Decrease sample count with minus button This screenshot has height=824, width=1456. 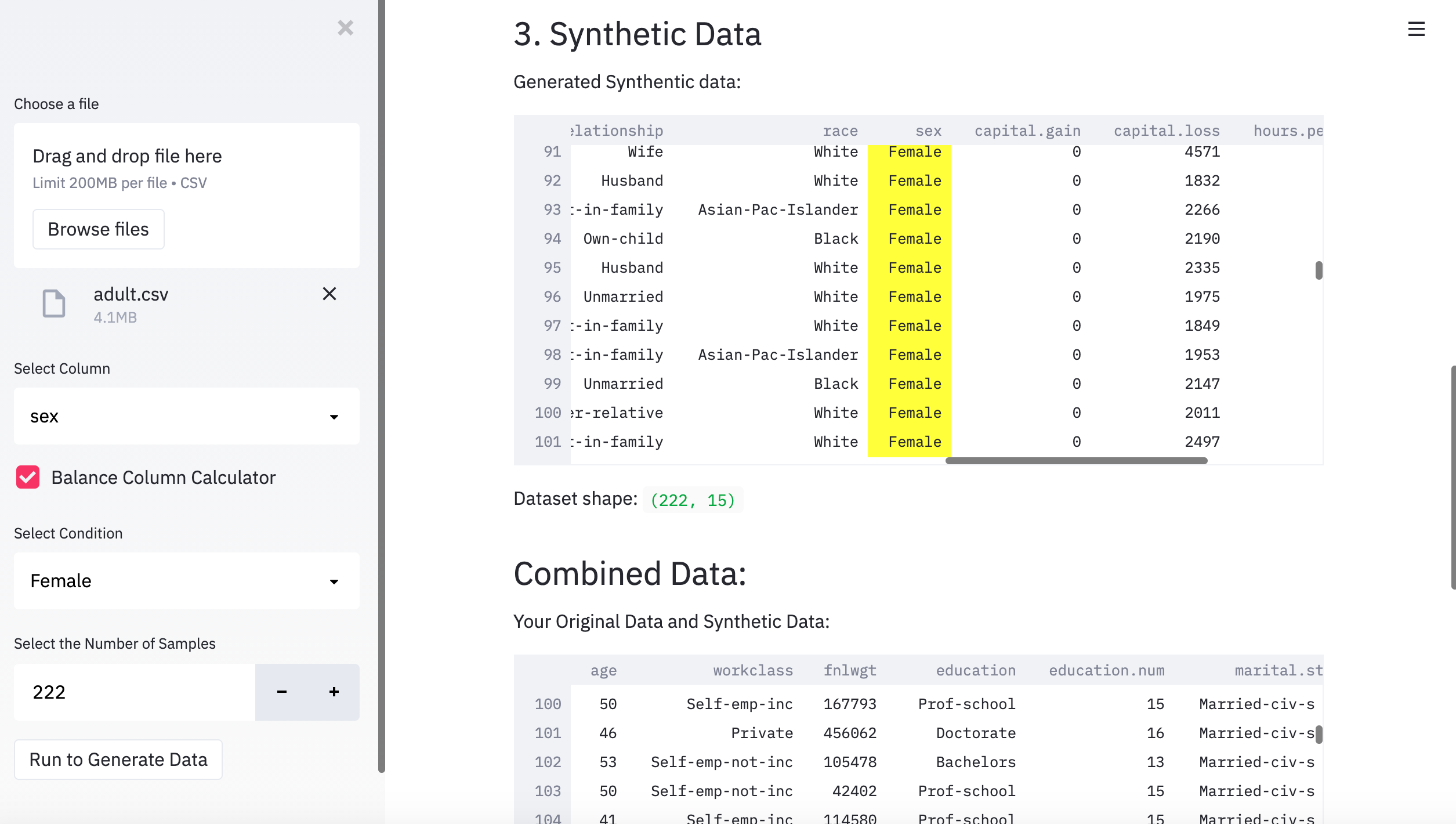281,692
